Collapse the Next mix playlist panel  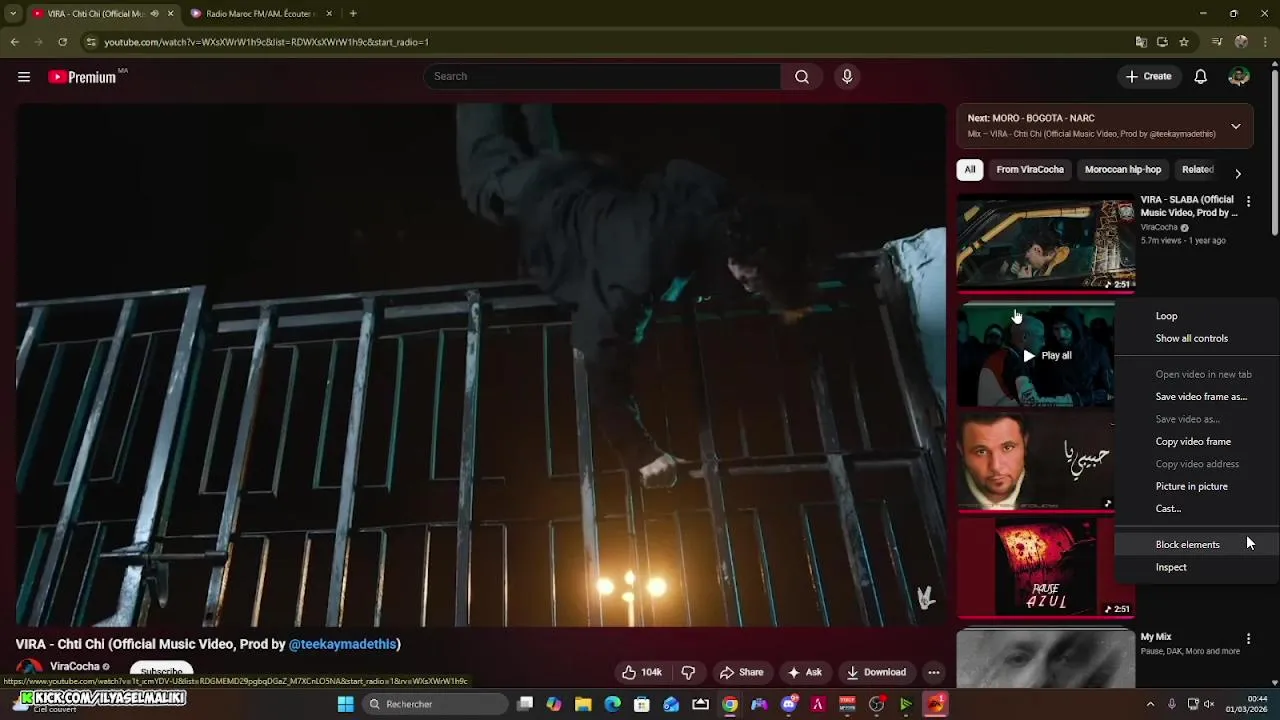tap(1236, 126)
